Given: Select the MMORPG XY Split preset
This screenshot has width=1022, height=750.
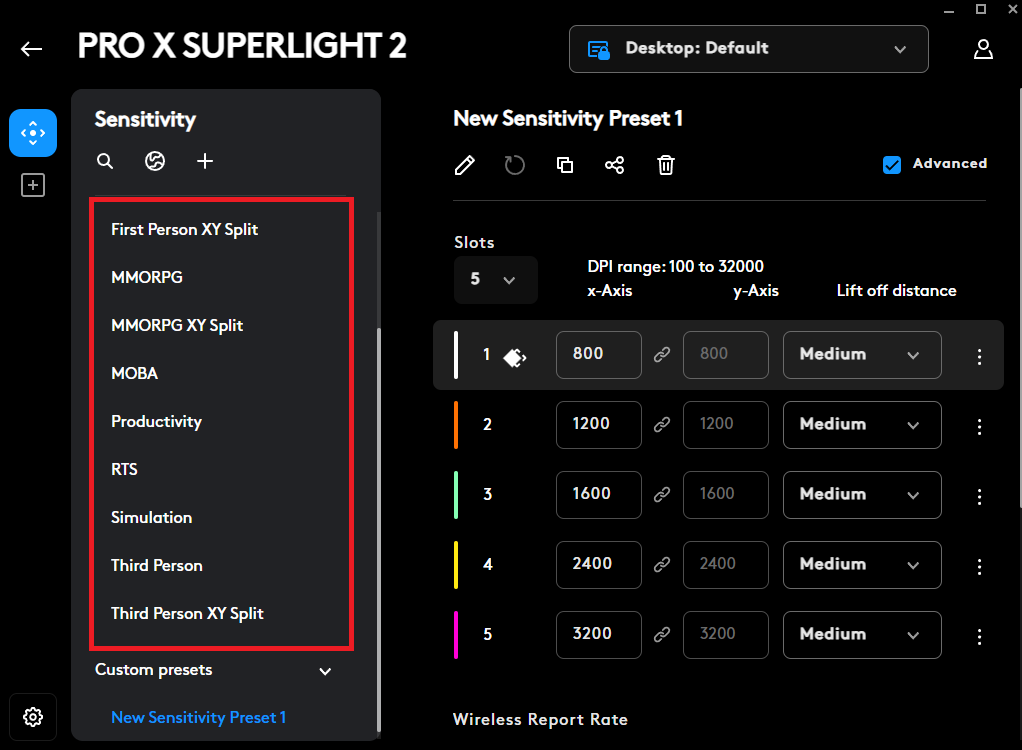Looking at the screenshot, I should (x=177, y=325).
